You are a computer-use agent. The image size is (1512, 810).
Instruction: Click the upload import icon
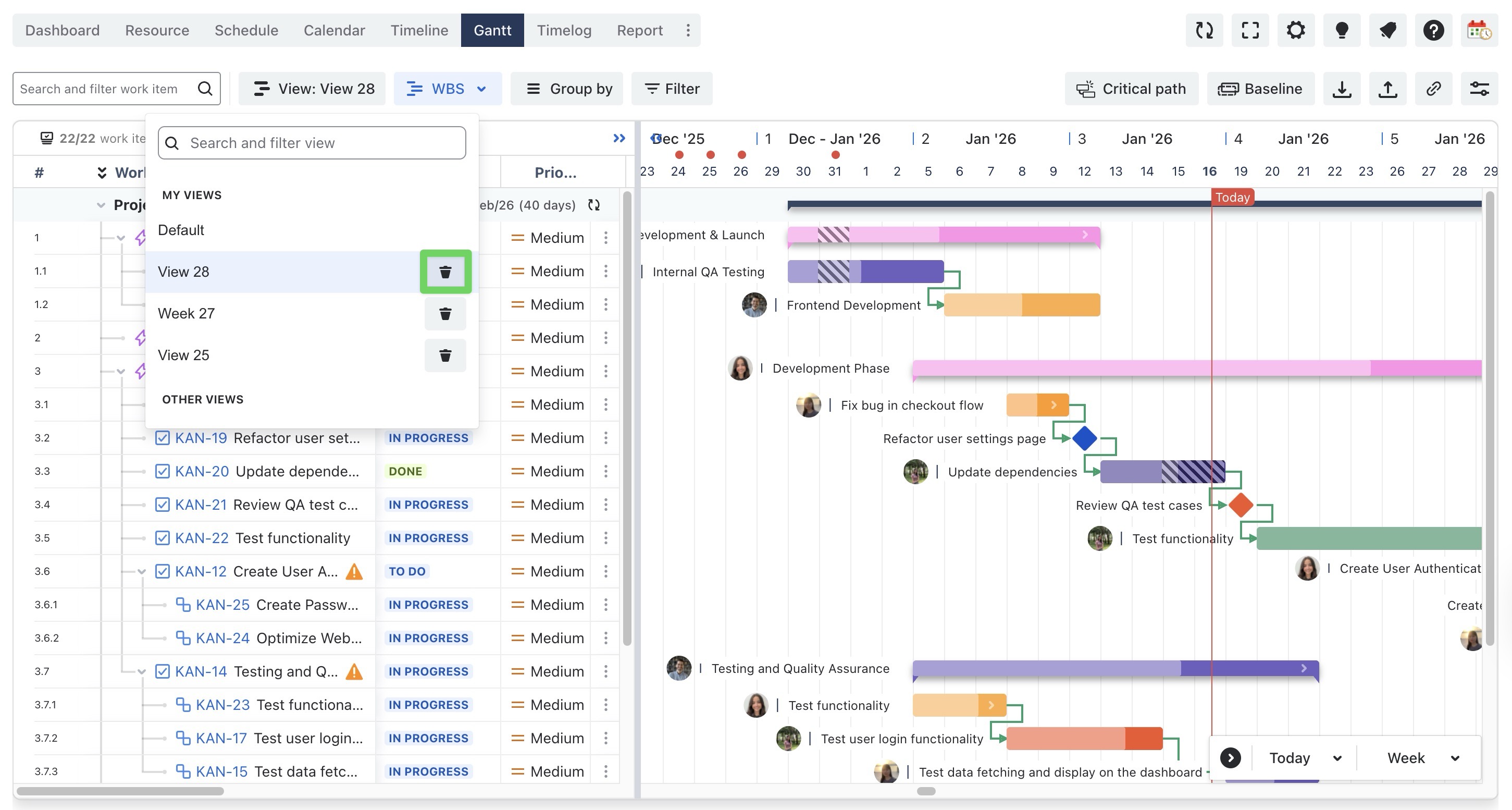[x=1387, y=89]
